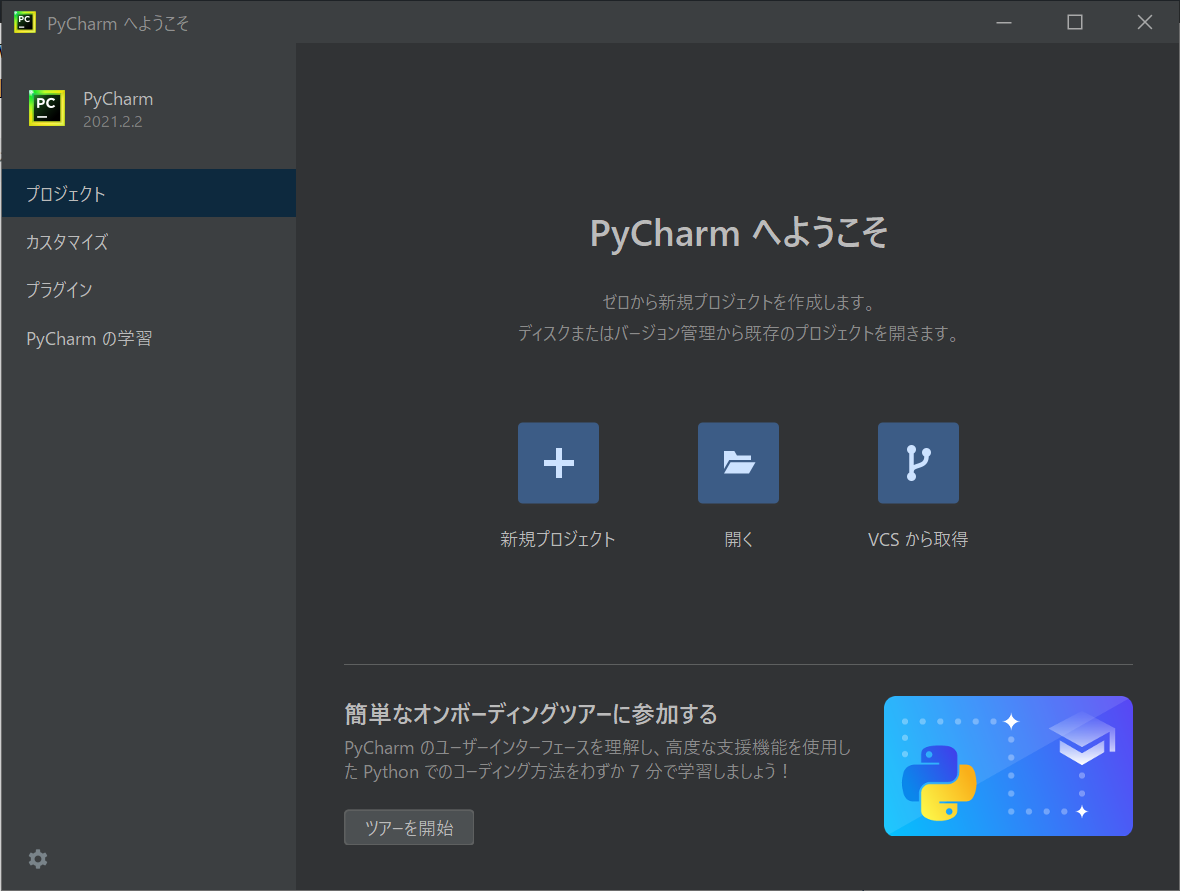Start the tour with ツアーを開始
Screen dimensions: 1180x891
(x=409, y=827)
